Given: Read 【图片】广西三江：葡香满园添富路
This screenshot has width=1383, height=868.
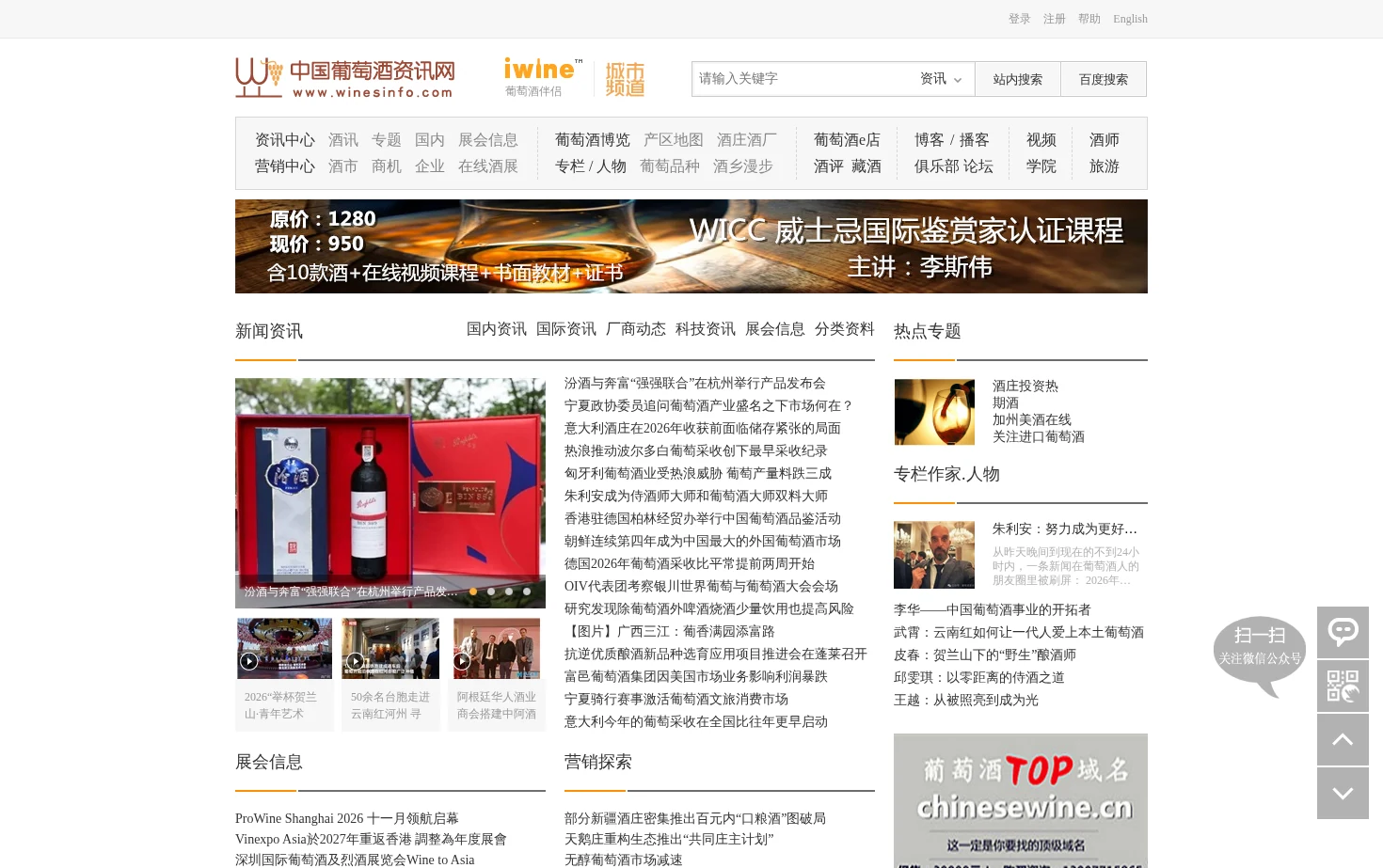Looking at the screenshot, I should (x=670, y=632).
